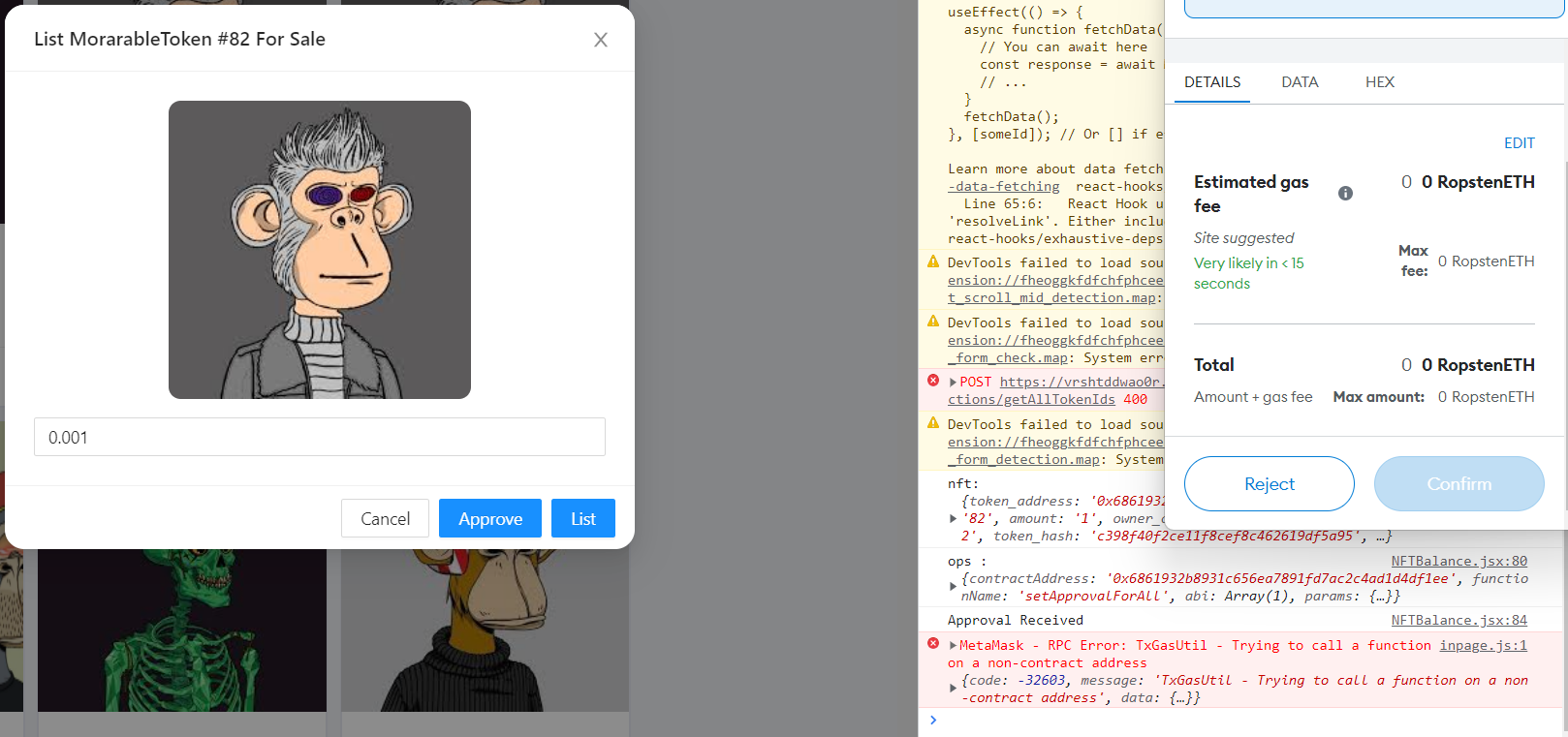The width and height of the screenshot is (1568, 737).
Task: Open the inpage.js:1 source link
Action: coord(1483,645)
